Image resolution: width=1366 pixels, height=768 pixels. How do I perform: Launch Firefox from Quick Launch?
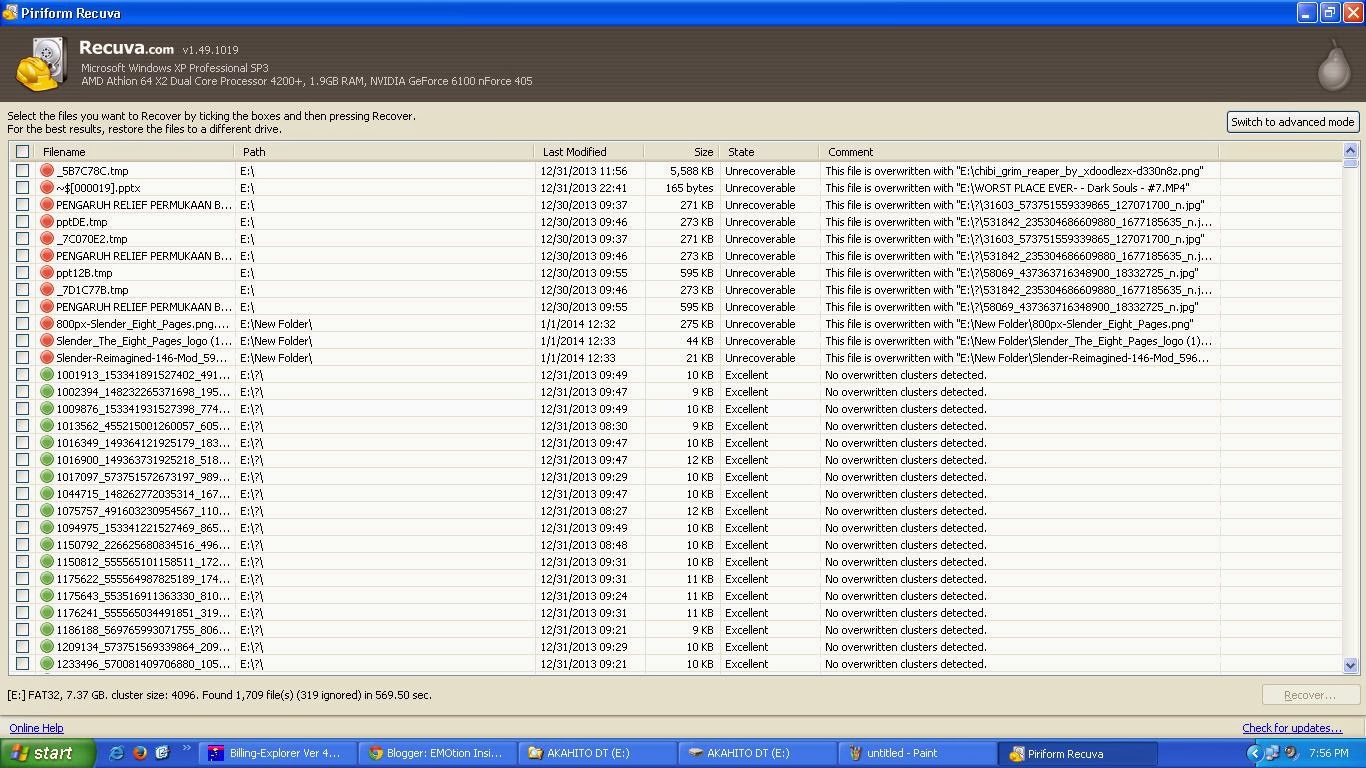coord(140,753)
